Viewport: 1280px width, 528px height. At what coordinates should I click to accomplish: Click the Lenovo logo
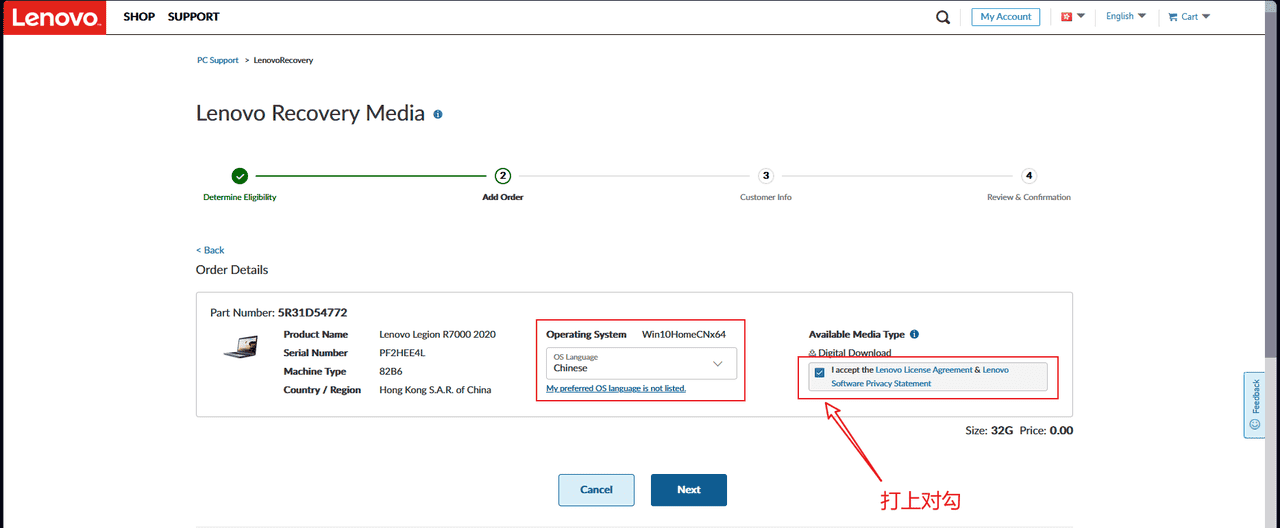[x=54, y=17]
